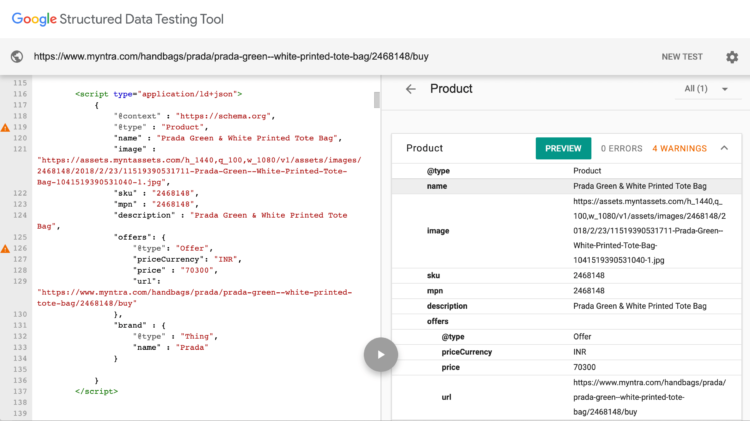The height and width of the screenshot is (421, 750).
Task: Click the "price" : "70300" code line
Action: (175, 270)
